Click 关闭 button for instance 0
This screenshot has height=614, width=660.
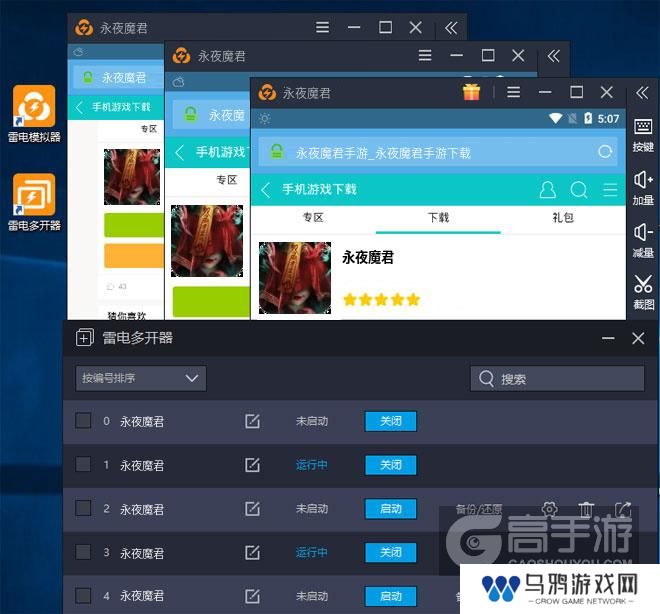tap(391, 421)
